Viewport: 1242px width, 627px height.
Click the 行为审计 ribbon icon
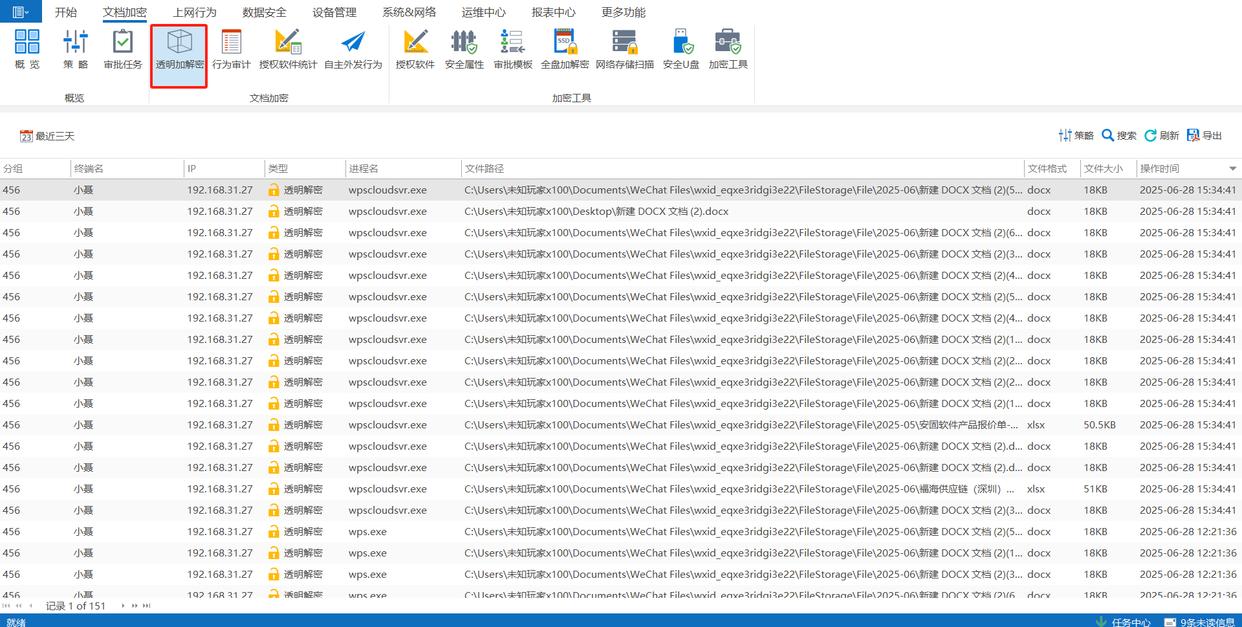[x=231, y=49]
